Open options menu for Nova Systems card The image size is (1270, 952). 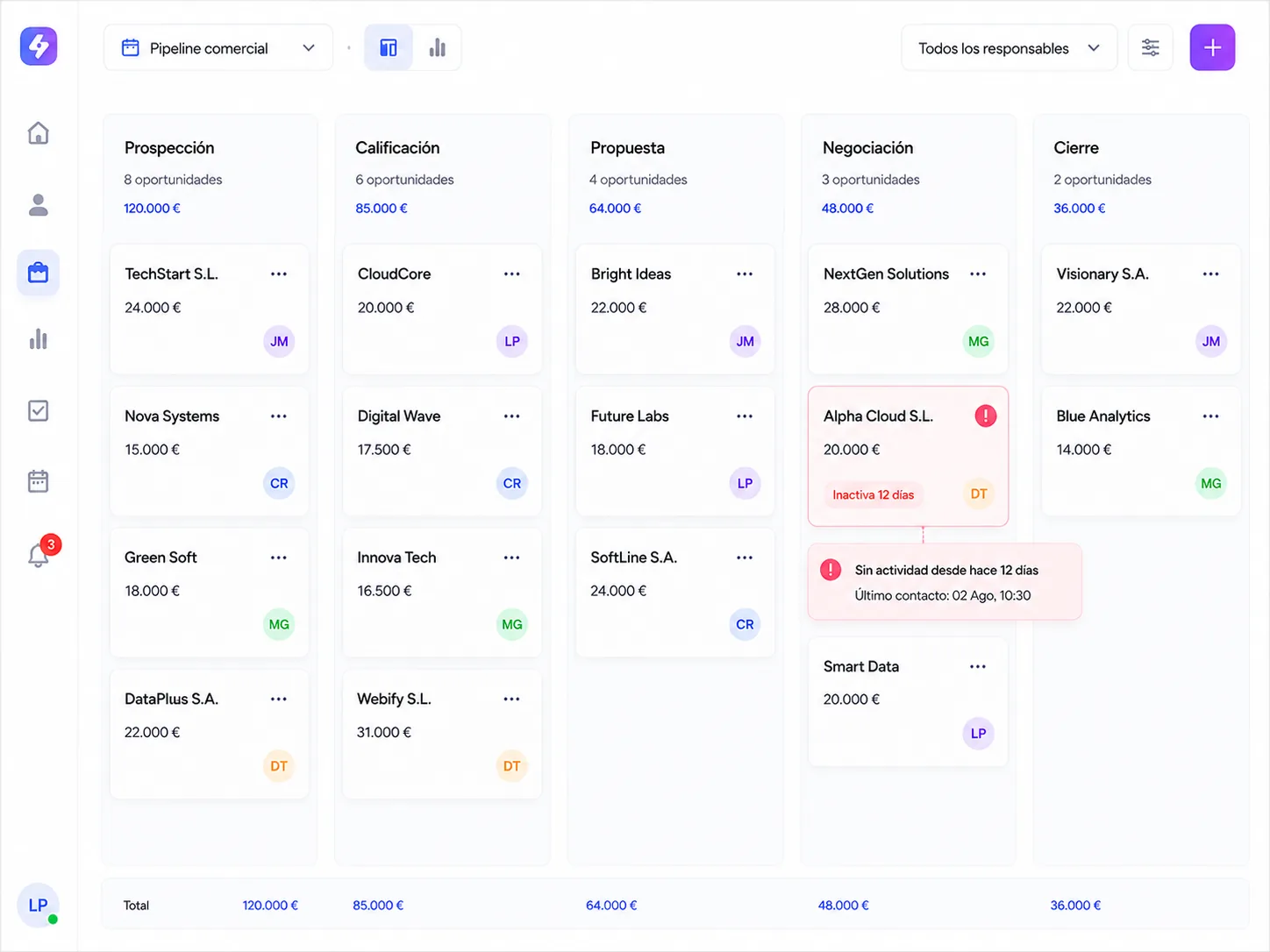pyautogui.click(x=279, y=416)
